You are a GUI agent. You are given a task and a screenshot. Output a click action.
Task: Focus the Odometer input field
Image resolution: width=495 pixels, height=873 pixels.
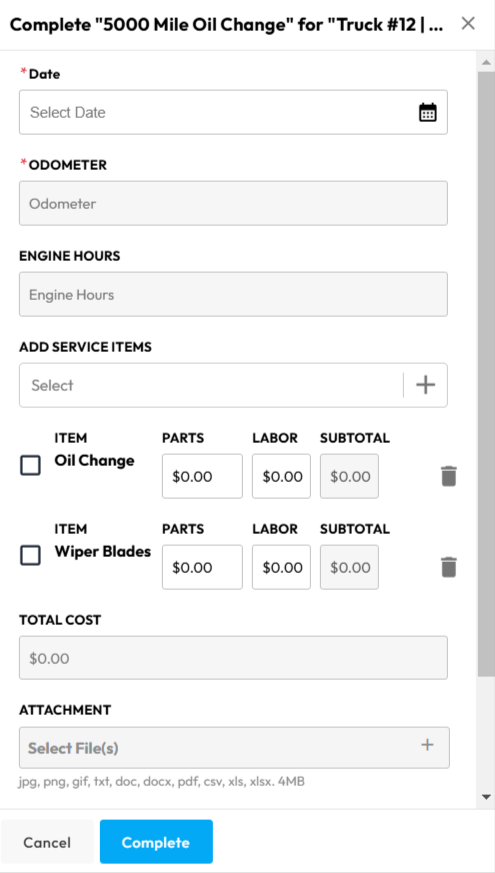click(x=233, y=203)
